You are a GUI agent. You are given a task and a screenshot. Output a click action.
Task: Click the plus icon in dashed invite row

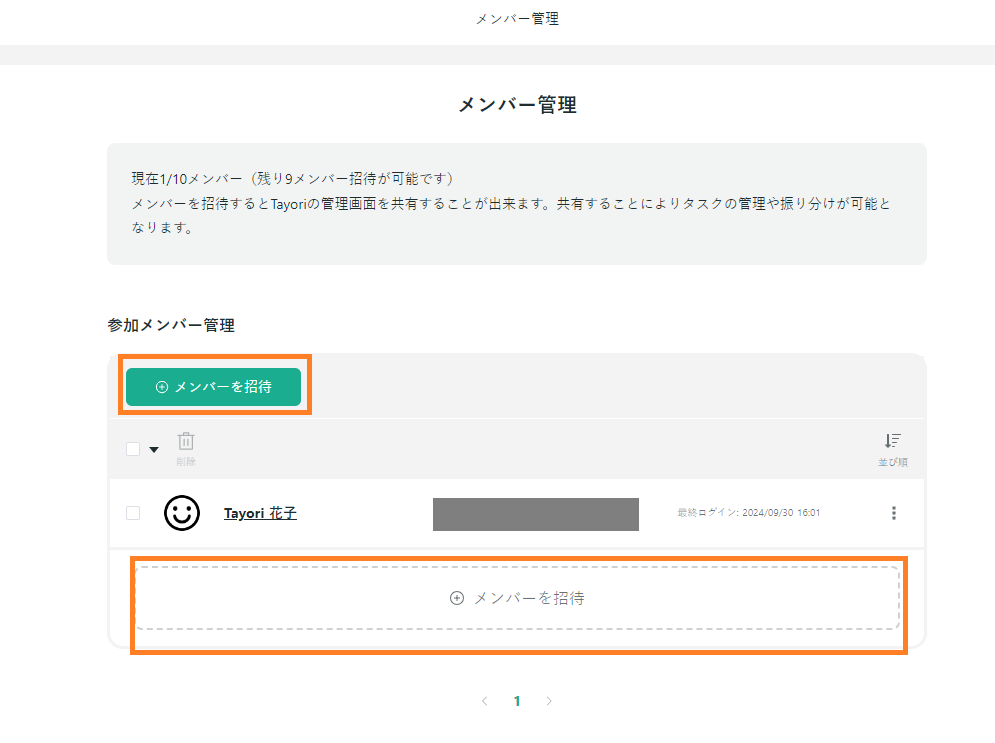(457, 598)
